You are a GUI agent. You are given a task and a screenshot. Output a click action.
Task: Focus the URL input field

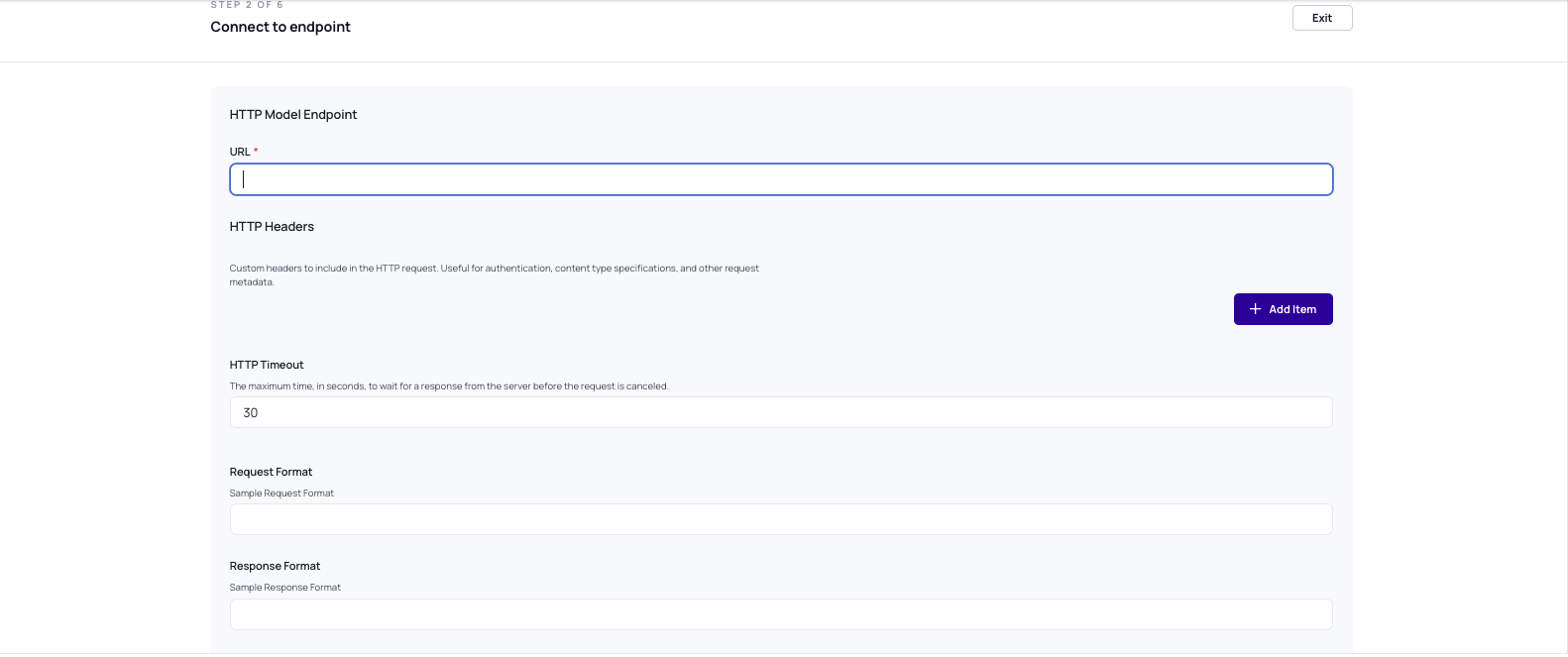click(781, 179)
